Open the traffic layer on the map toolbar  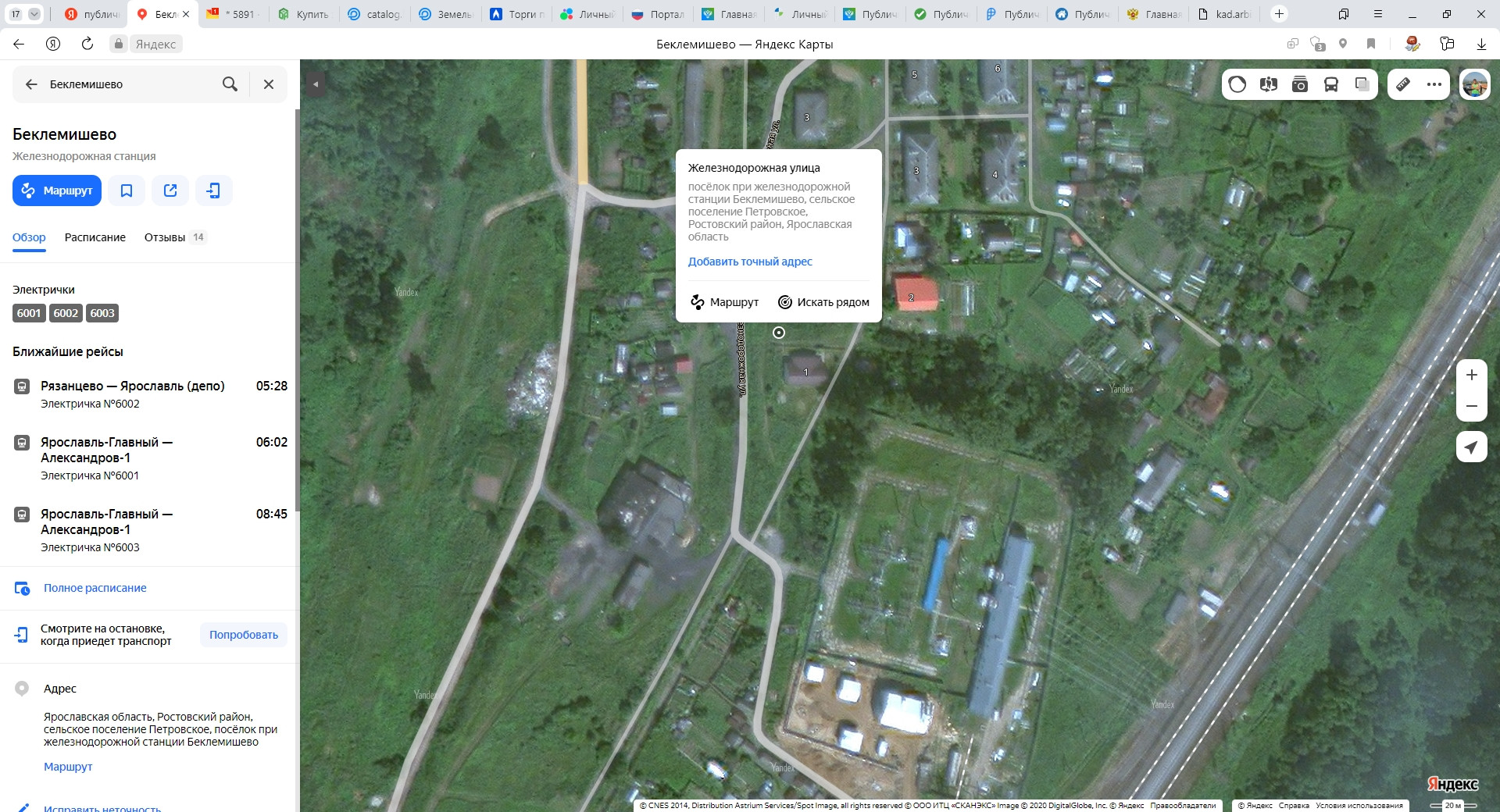click(1237, 84)
